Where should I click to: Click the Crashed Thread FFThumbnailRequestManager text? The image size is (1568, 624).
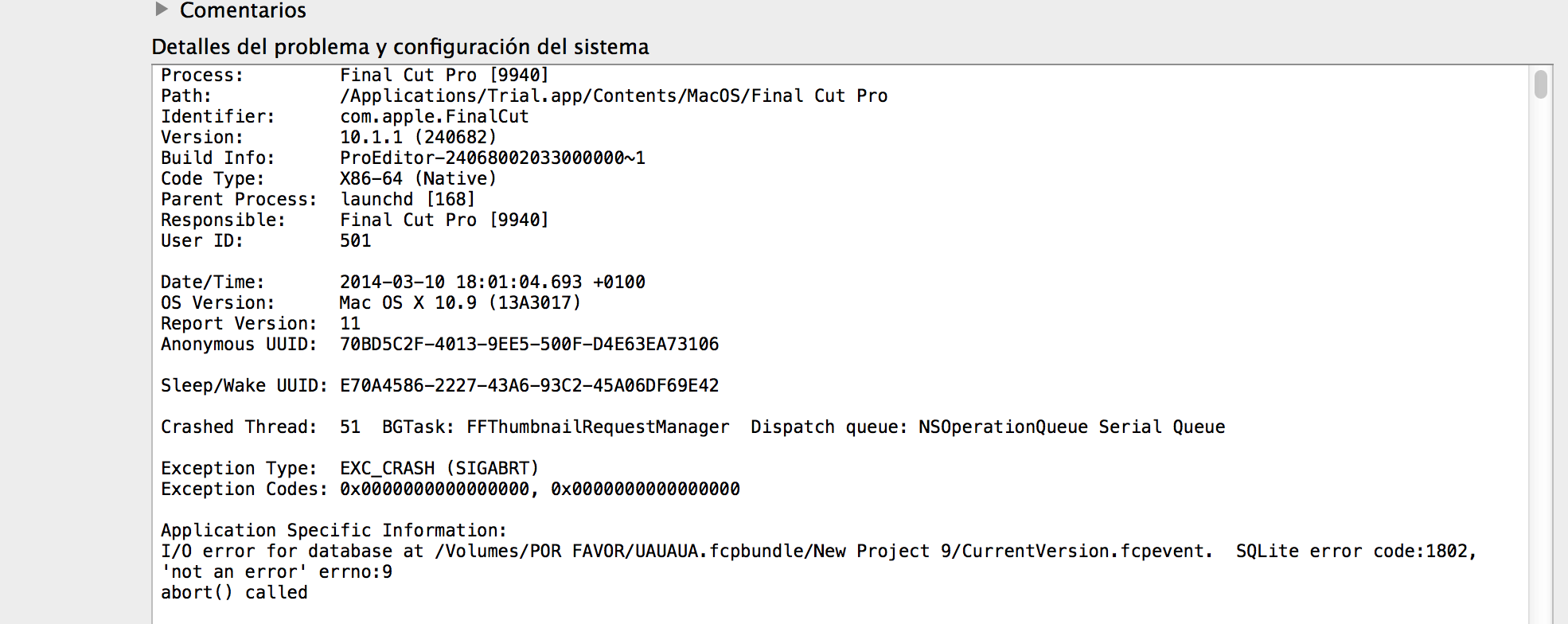tap(598, 427)
